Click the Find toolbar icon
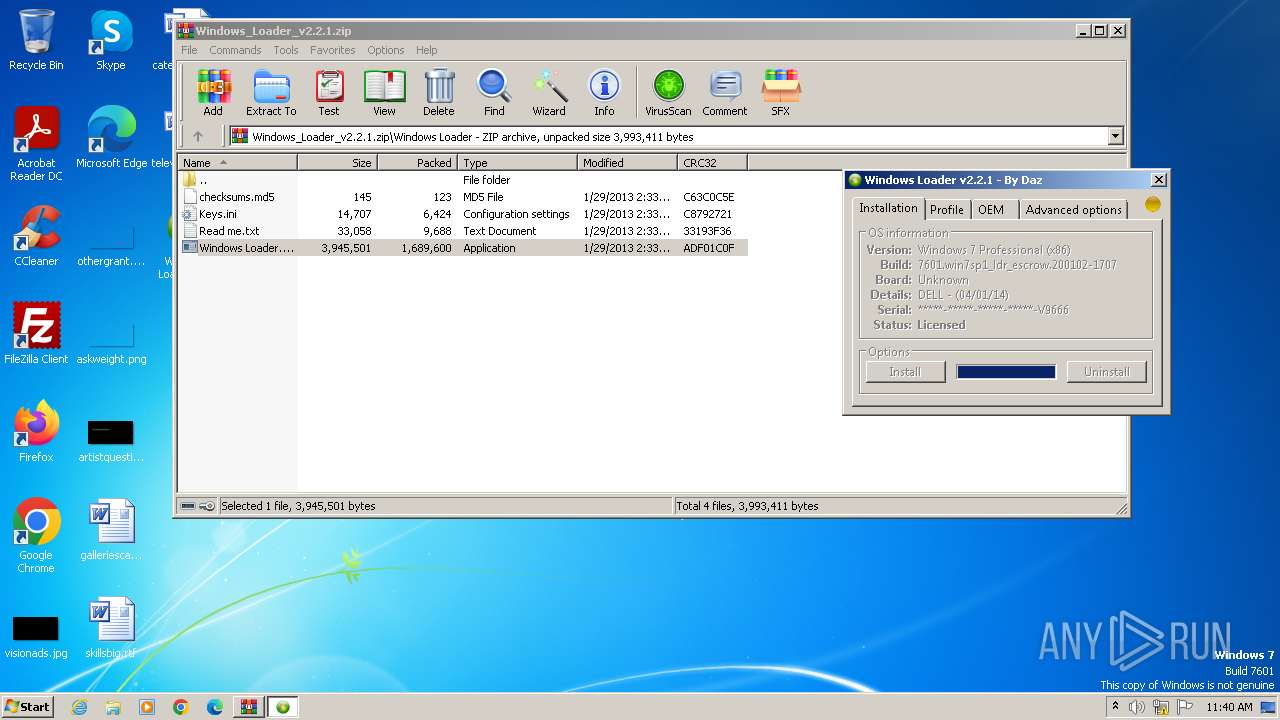 [x=494, y=93]
